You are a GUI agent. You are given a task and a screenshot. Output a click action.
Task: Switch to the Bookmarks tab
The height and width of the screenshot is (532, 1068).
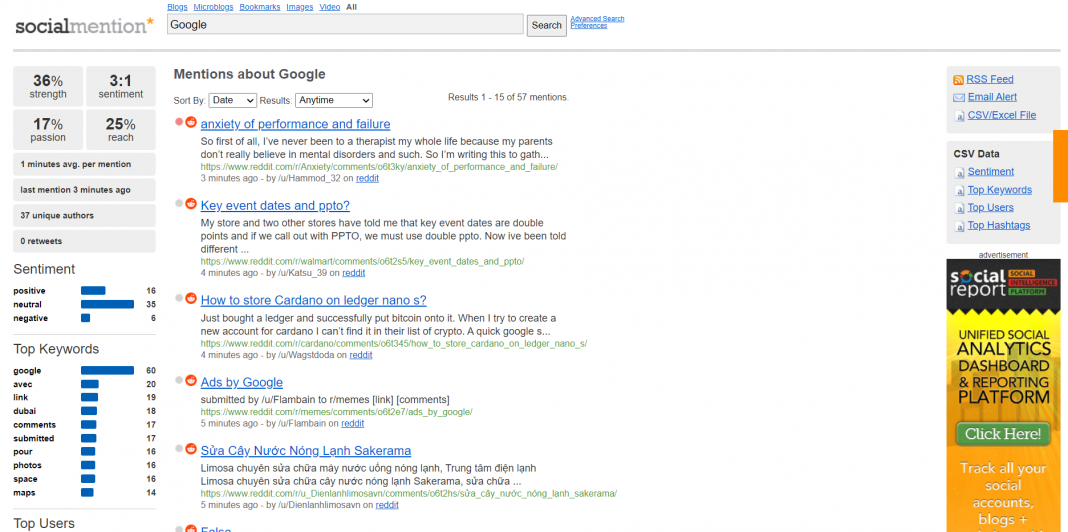(260, 7)
